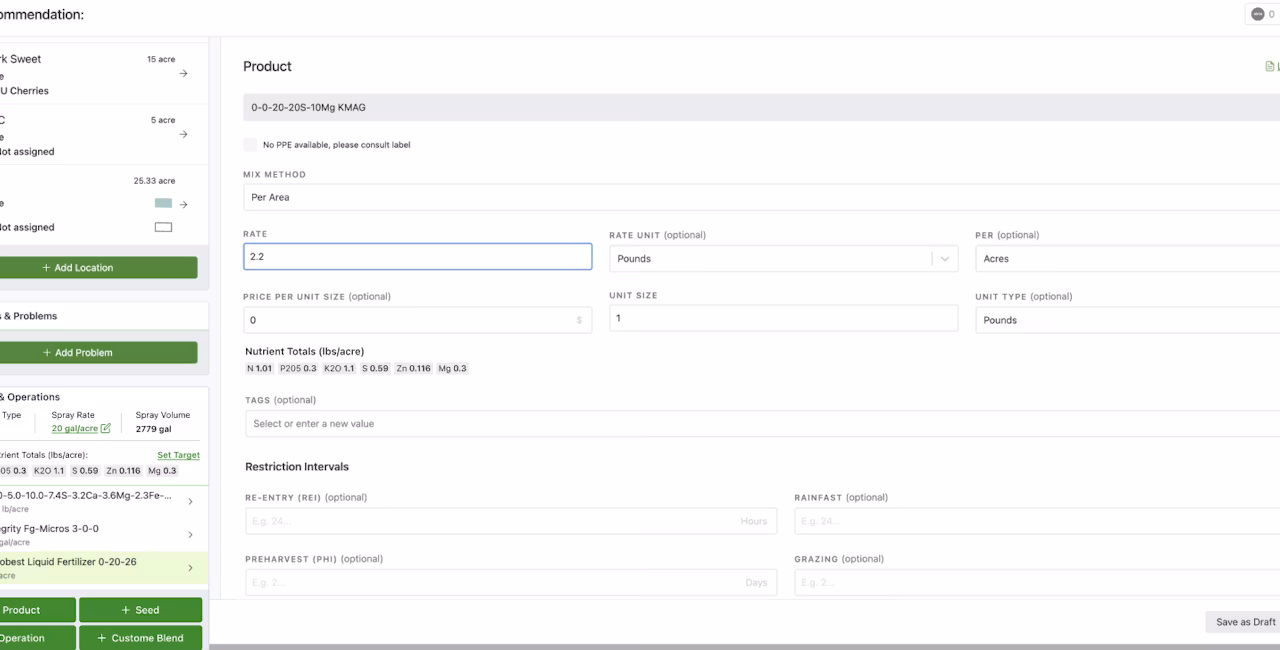Click the + Custome Blend button

coord(140,638)
